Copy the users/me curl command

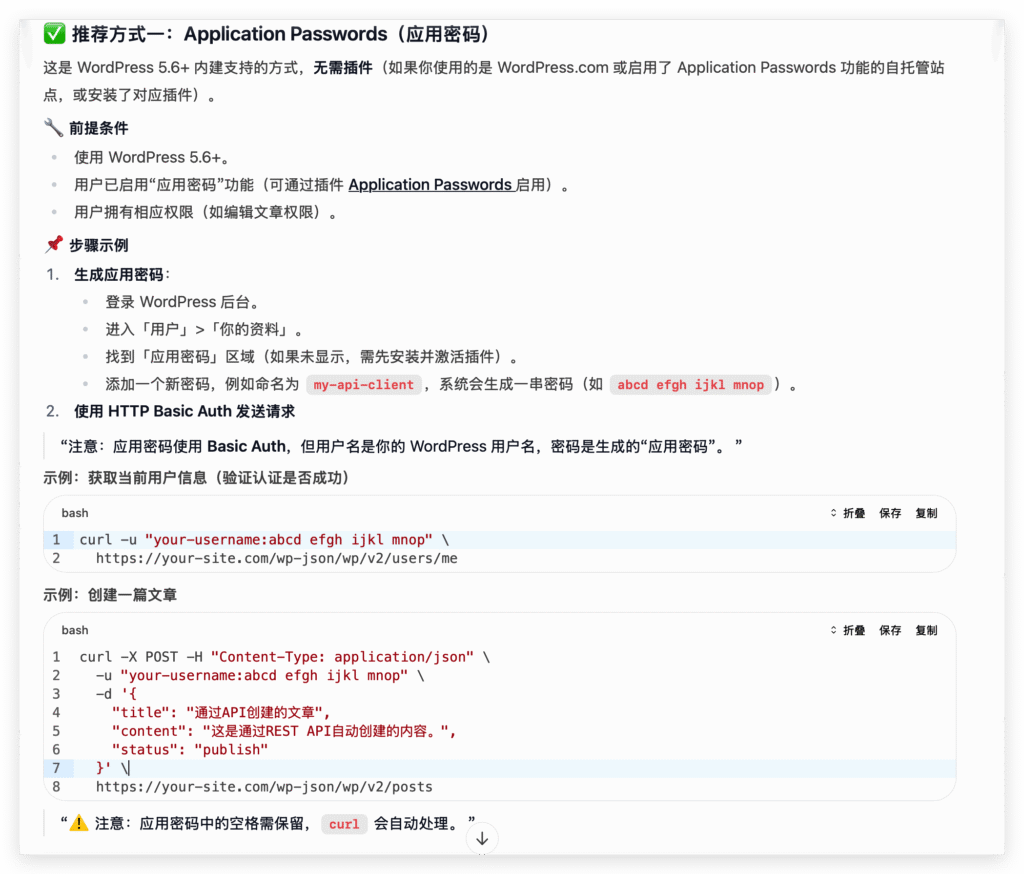click(x=926, y=513)
